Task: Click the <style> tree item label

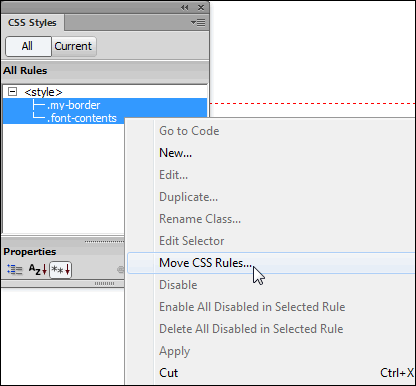Action: (x=43, y=92)
